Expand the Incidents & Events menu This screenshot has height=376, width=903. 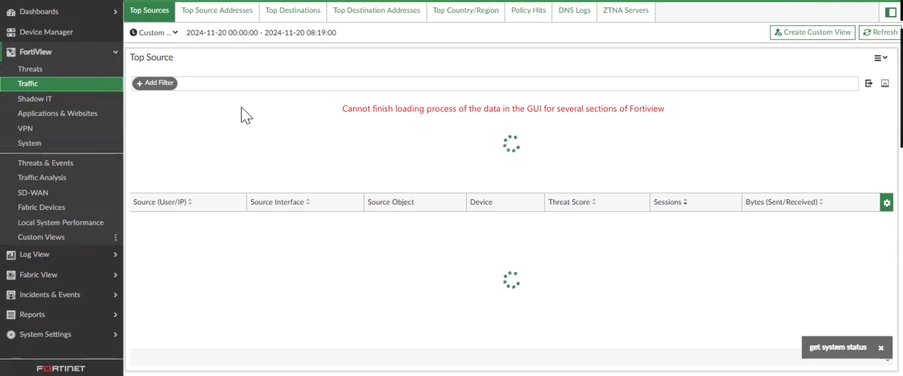tap(116, 295)
